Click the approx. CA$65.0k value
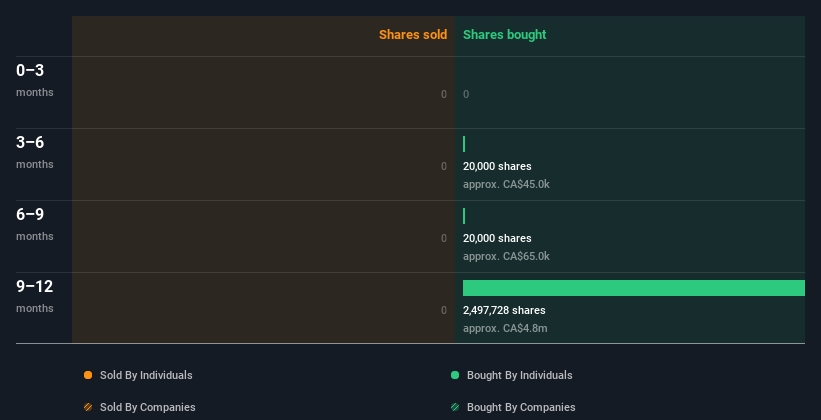The image size is (821, 420). [506, 256]
